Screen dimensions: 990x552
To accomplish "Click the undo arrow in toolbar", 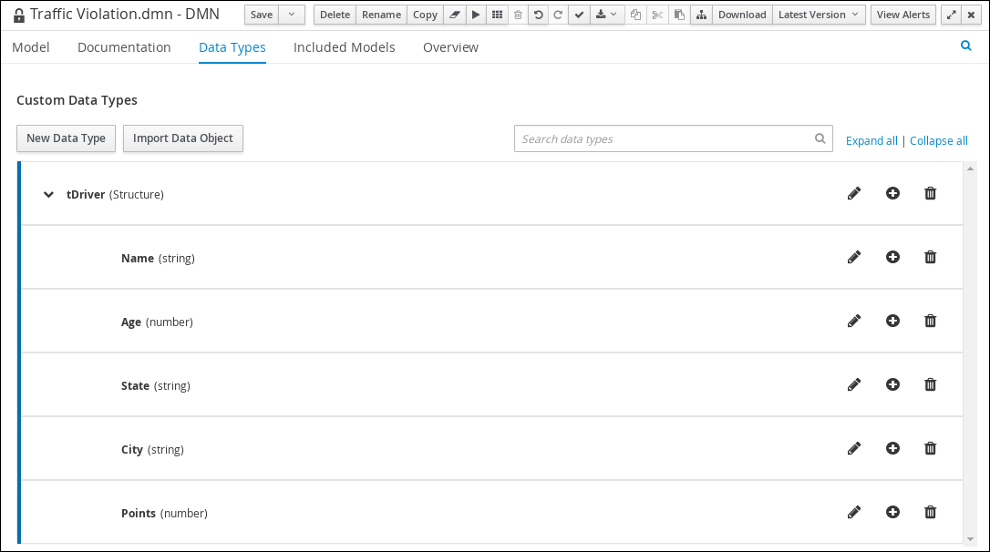I will [538, 15].
